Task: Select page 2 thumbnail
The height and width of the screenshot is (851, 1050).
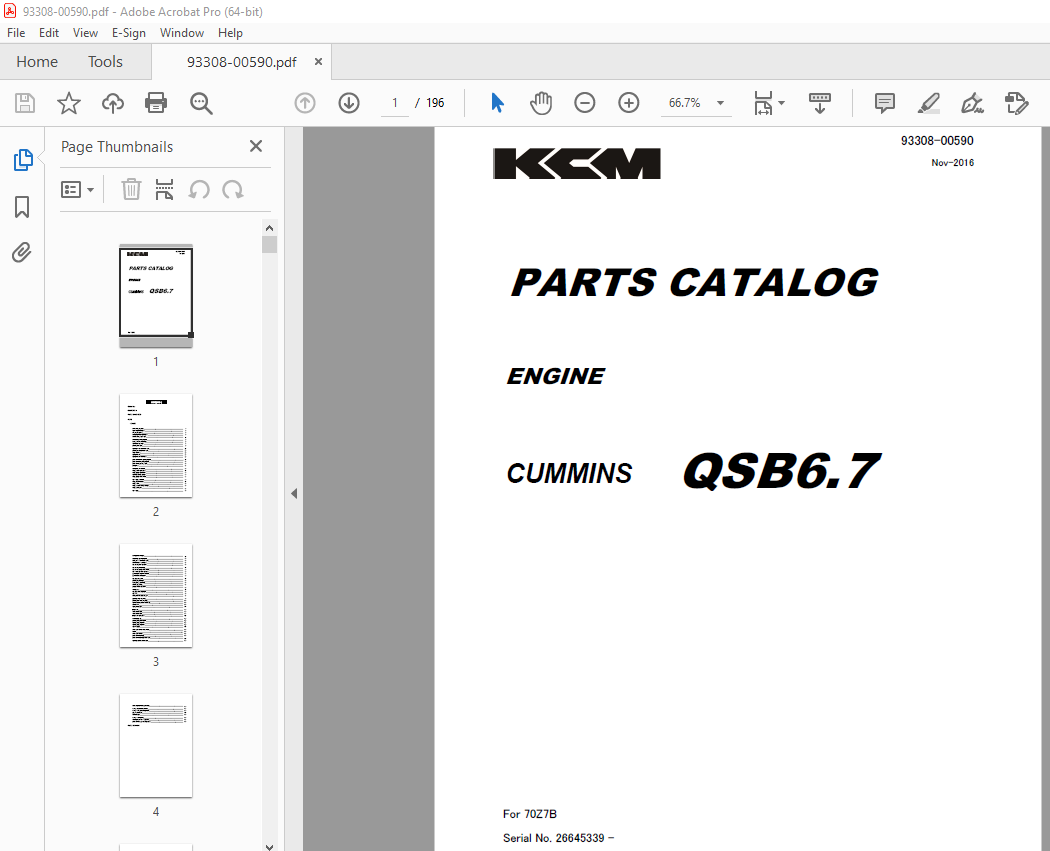Action: coord(156,446)
